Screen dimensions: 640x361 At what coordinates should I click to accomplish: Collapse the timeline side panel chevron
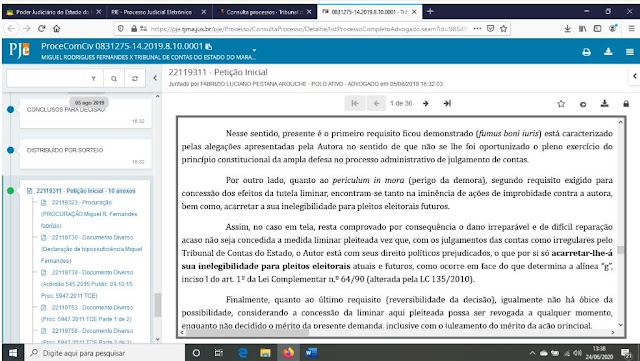(155, 78)
